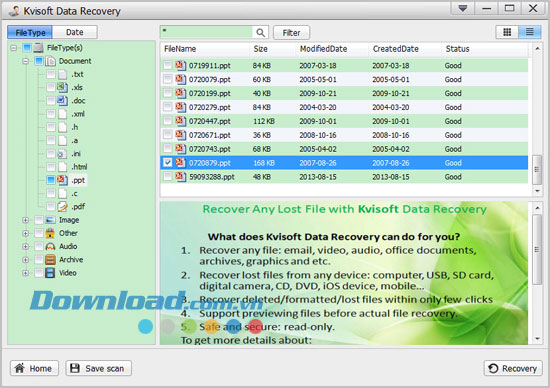Click the ppt icon of 0720079.ppt
The height and width of the screenshot is (388, 550).
[x=181, y=79]
